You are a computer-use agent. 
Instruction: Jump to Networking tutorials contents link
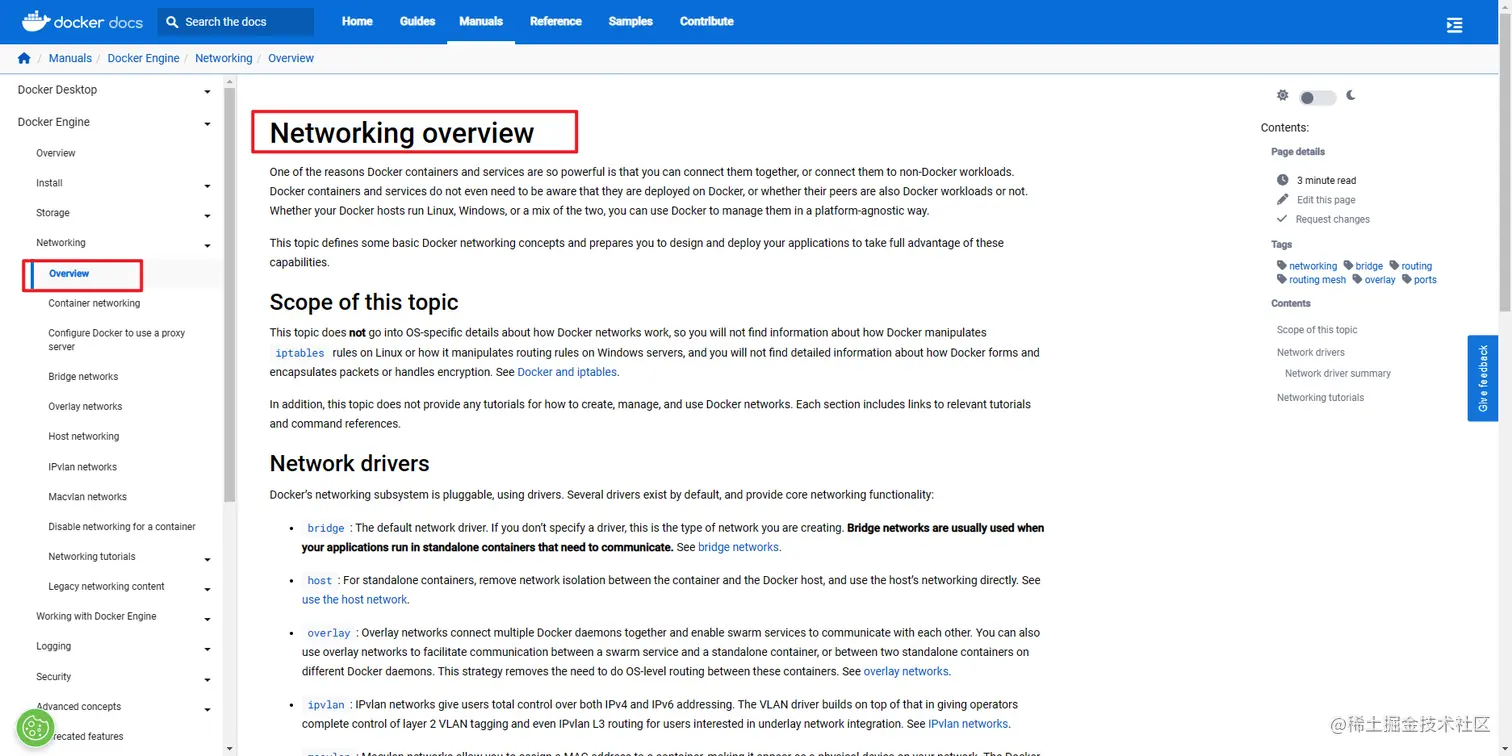[x=1320, y=397]
